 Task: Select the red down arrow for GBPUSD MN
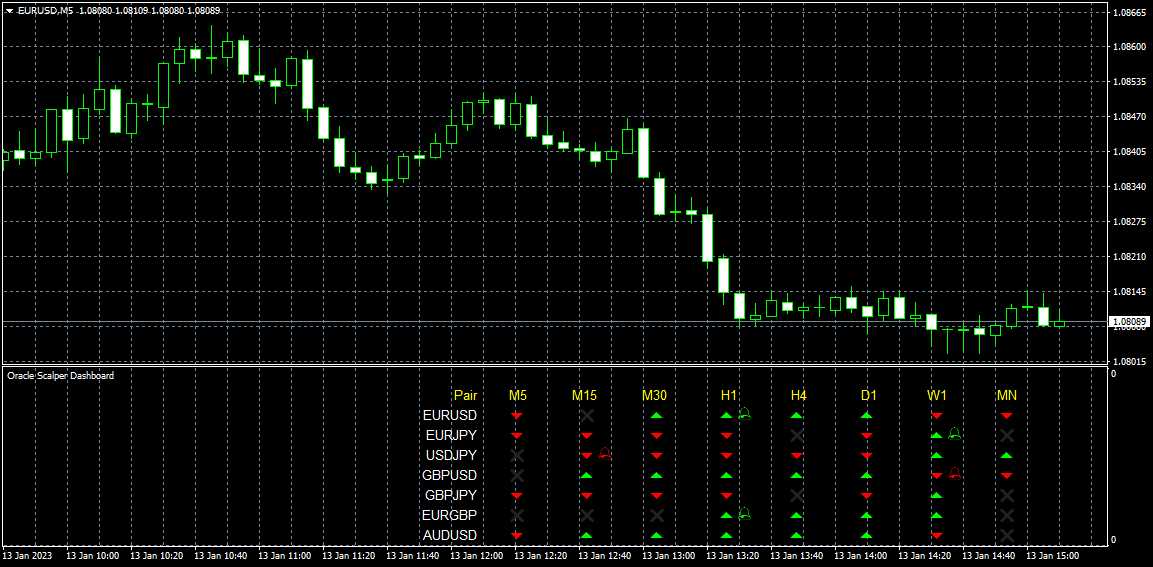pyautogui.click(x=1007, y=476)
